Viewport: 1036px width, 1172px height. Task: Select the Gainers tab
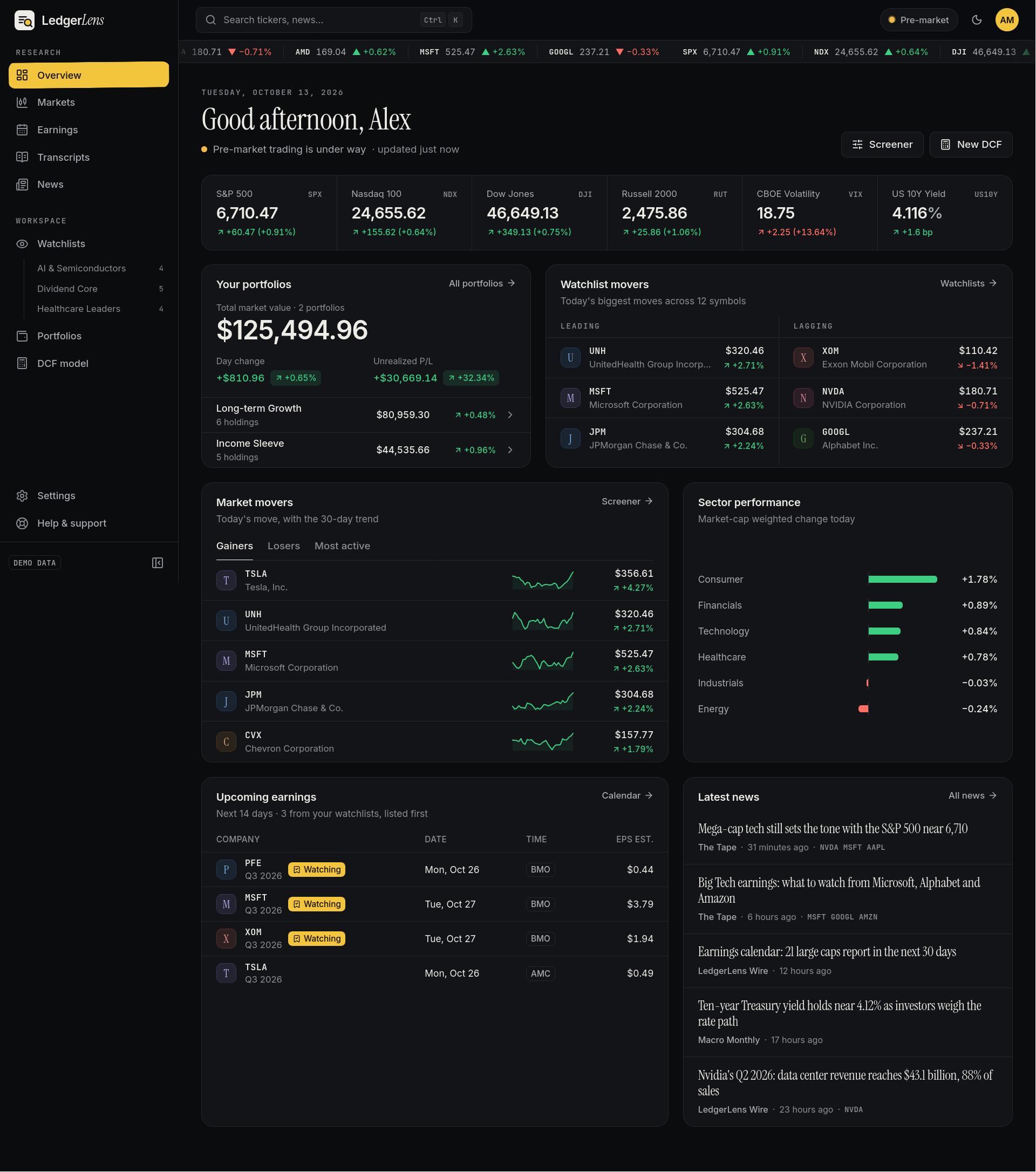[x=235, y=547]
